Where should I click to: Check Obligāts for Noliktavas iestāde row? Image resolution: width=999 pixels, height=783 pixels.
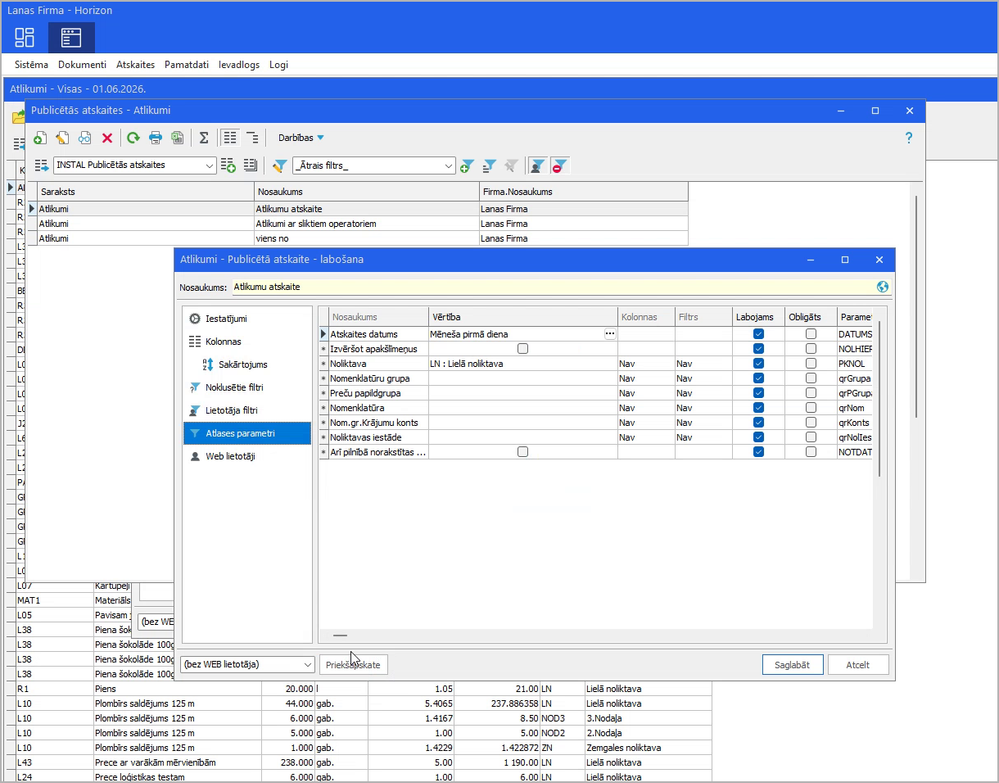click(810, 437)
